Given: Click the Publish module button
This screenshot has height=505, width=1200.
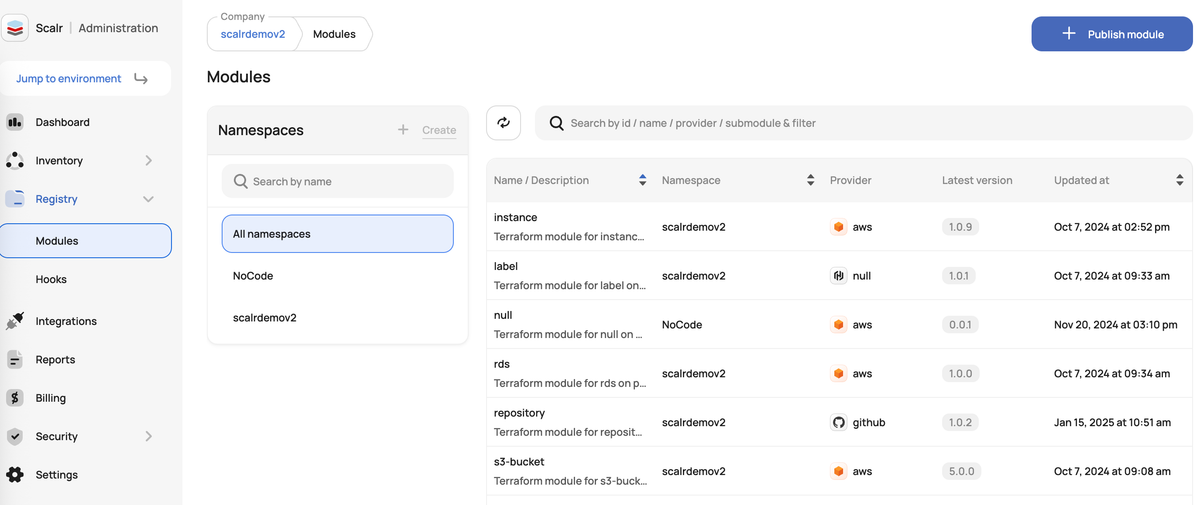Looking at the screenshot, I should tap(1111, 34).
